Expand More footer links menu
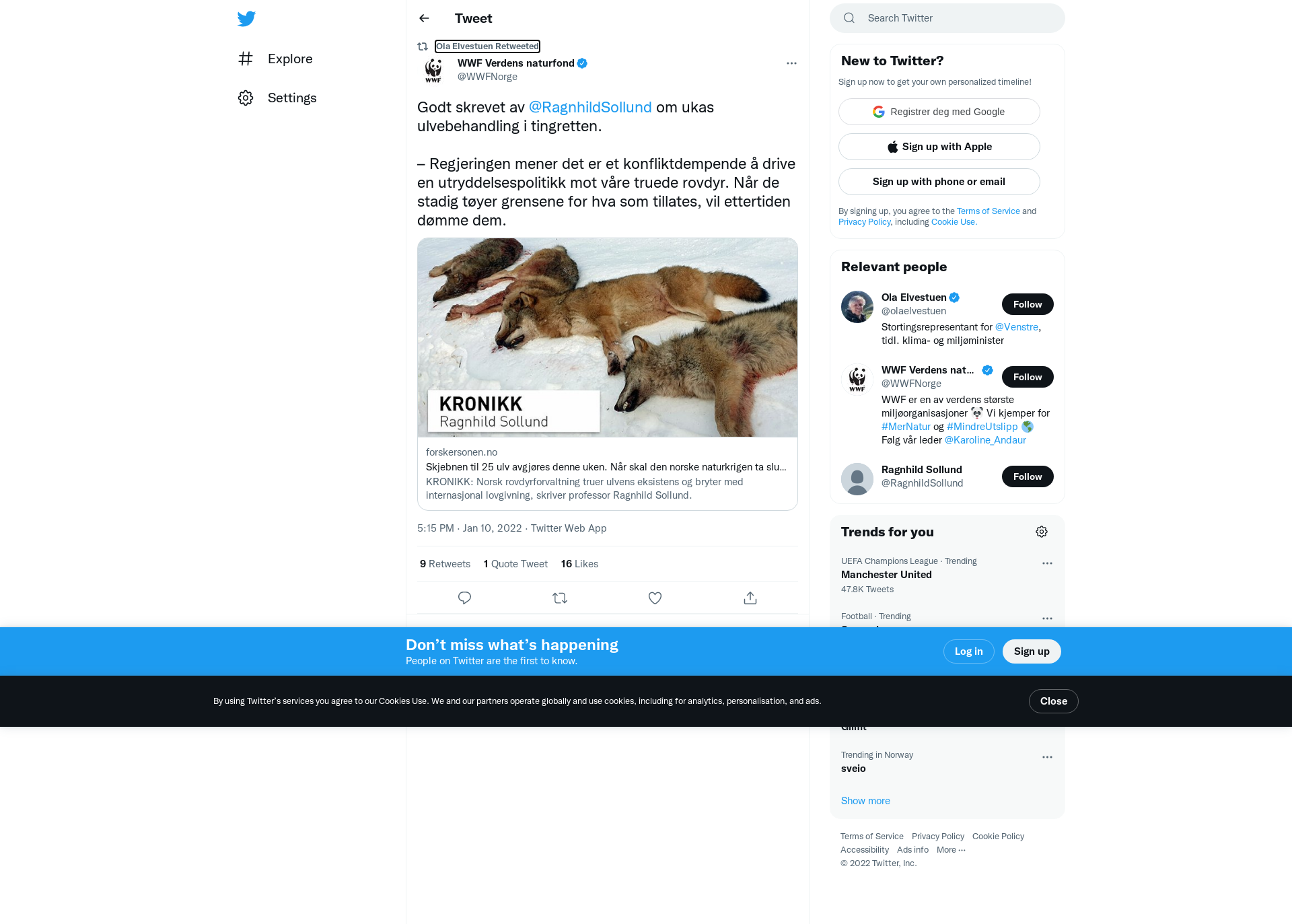 (951, 850)
